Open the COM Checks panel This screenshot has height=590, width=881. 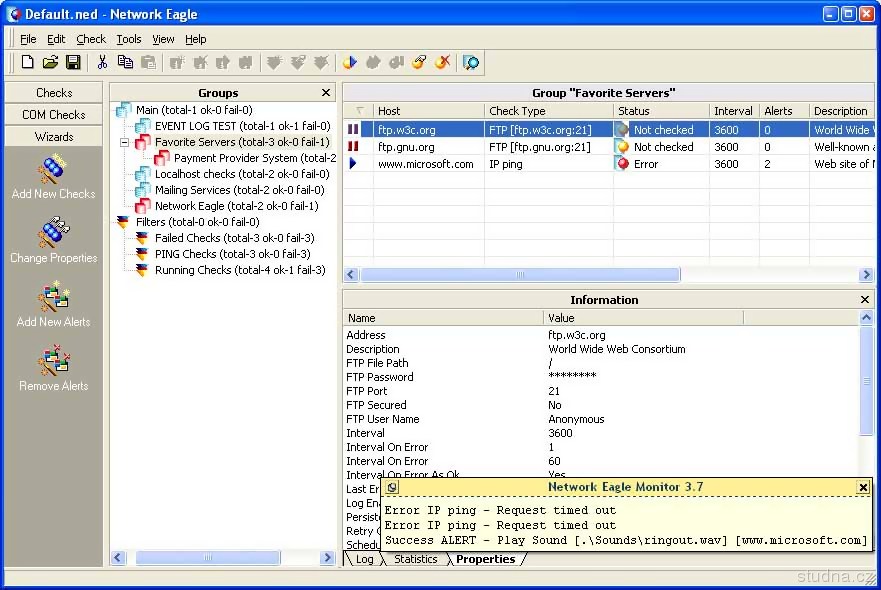point(54,115)
